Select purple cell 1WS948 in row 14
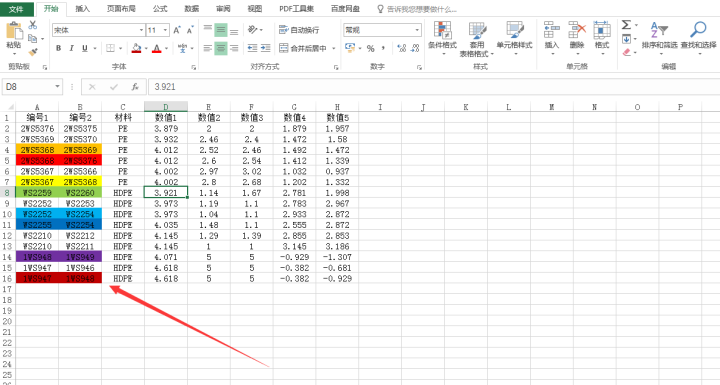This screenshot has height=385, width=720. [x=37, y=257]
